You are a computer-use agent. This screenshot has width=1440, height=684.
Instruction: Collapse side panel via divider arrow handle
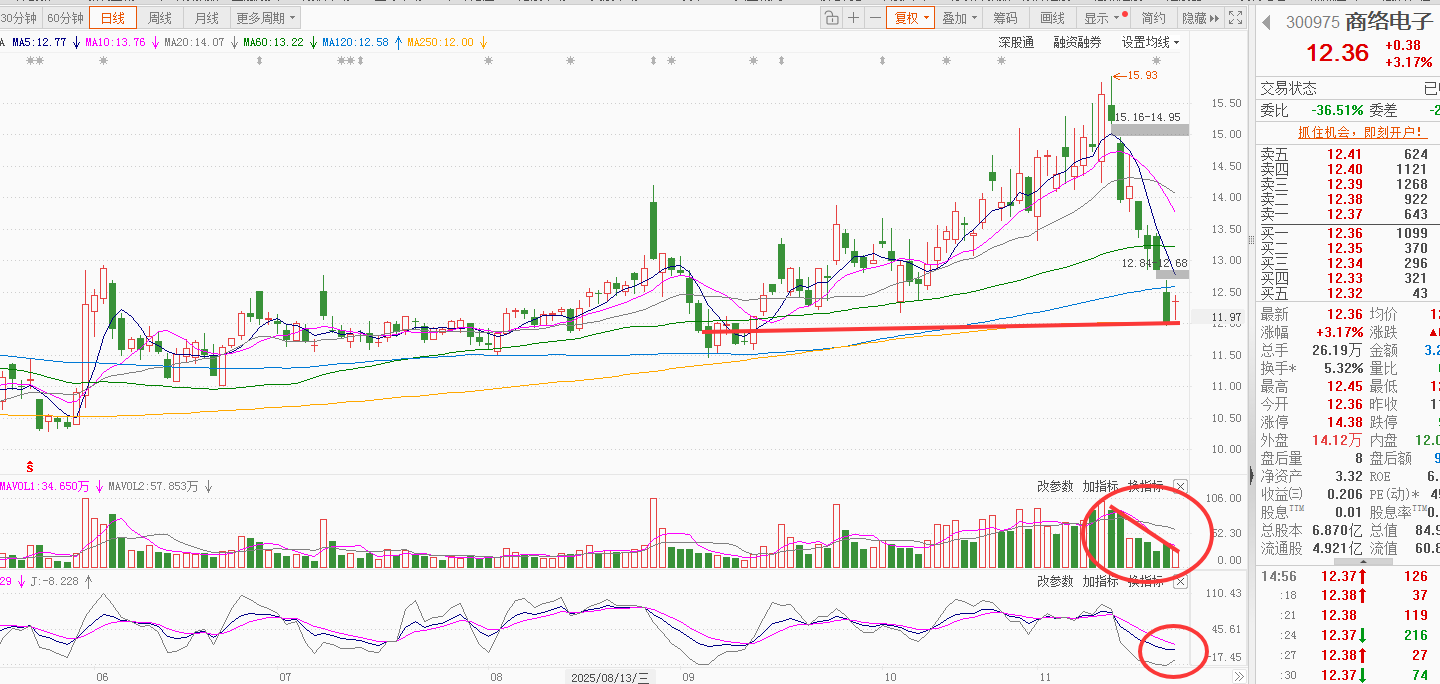point(1249,476)
